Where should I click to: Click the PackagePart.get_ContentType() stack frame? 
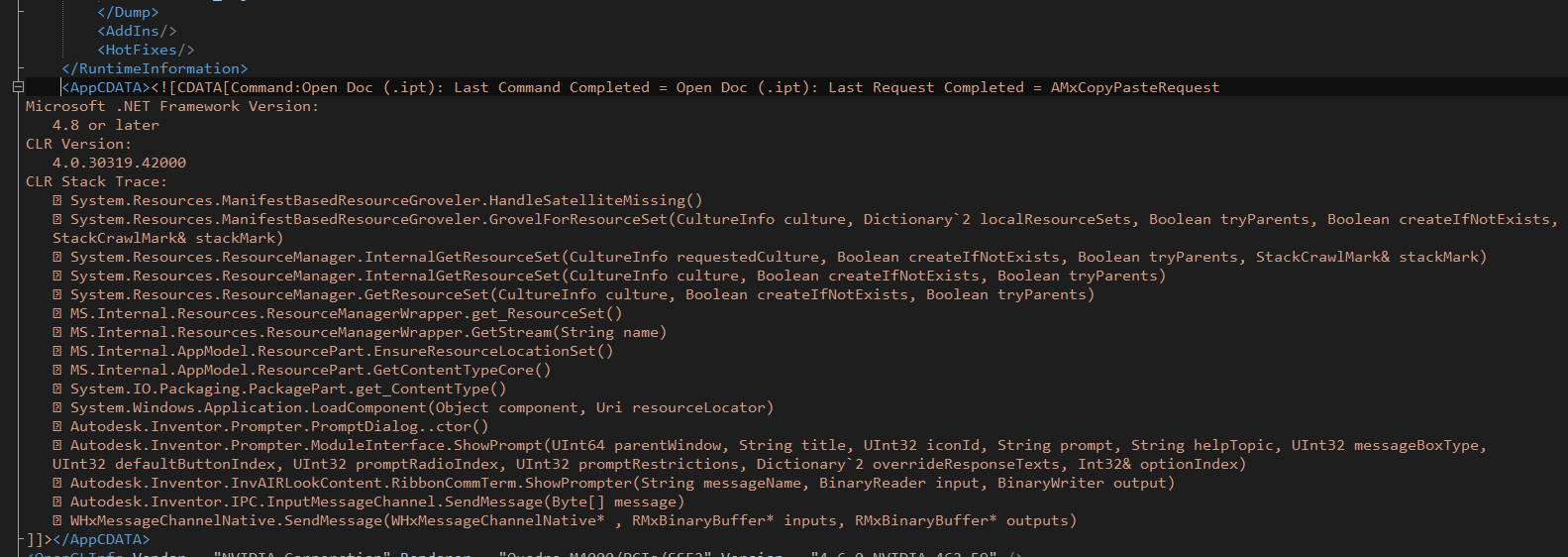[287, 389]
